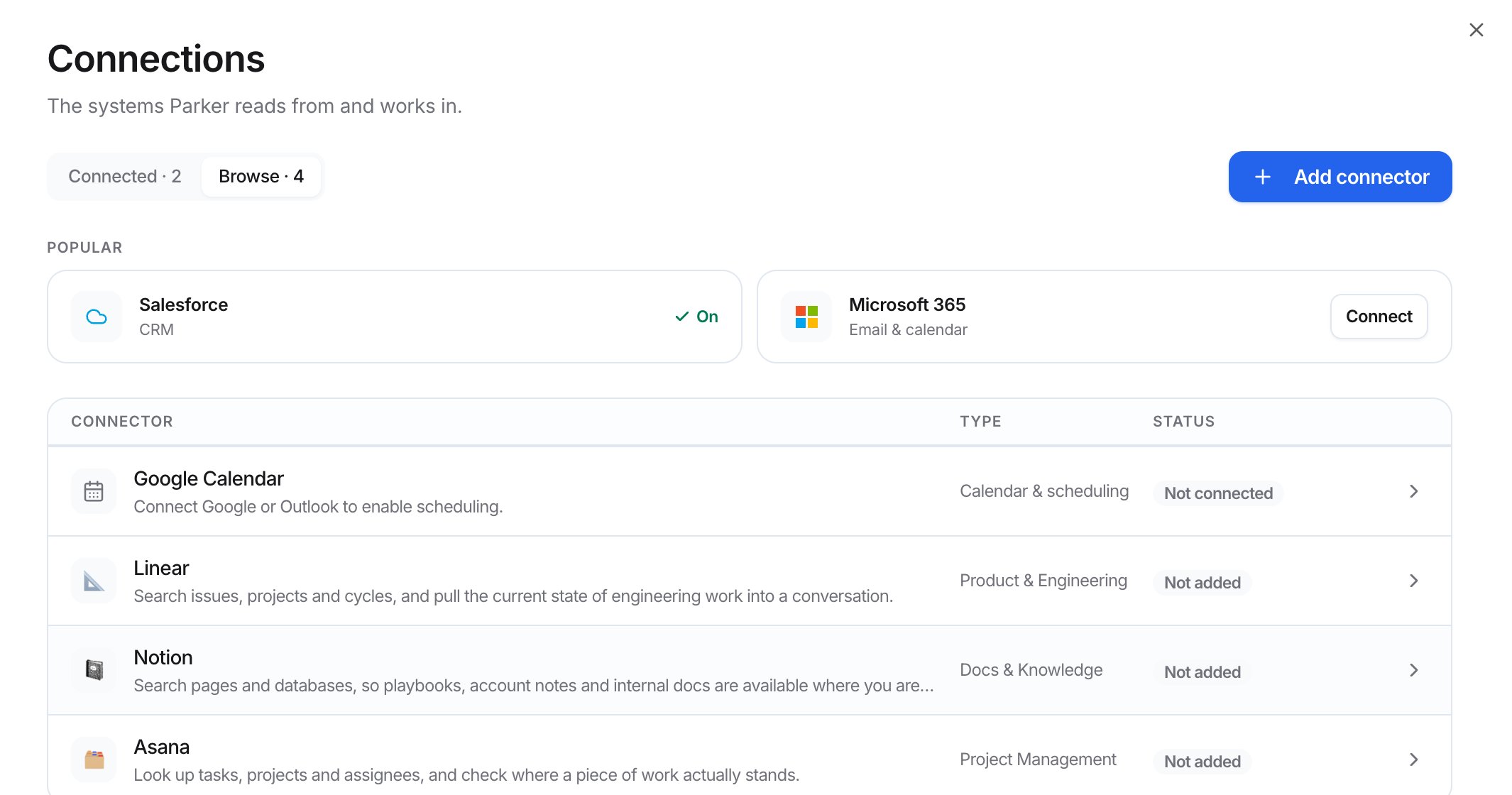Close the Connections dialog

click(x=1477, y=30)
